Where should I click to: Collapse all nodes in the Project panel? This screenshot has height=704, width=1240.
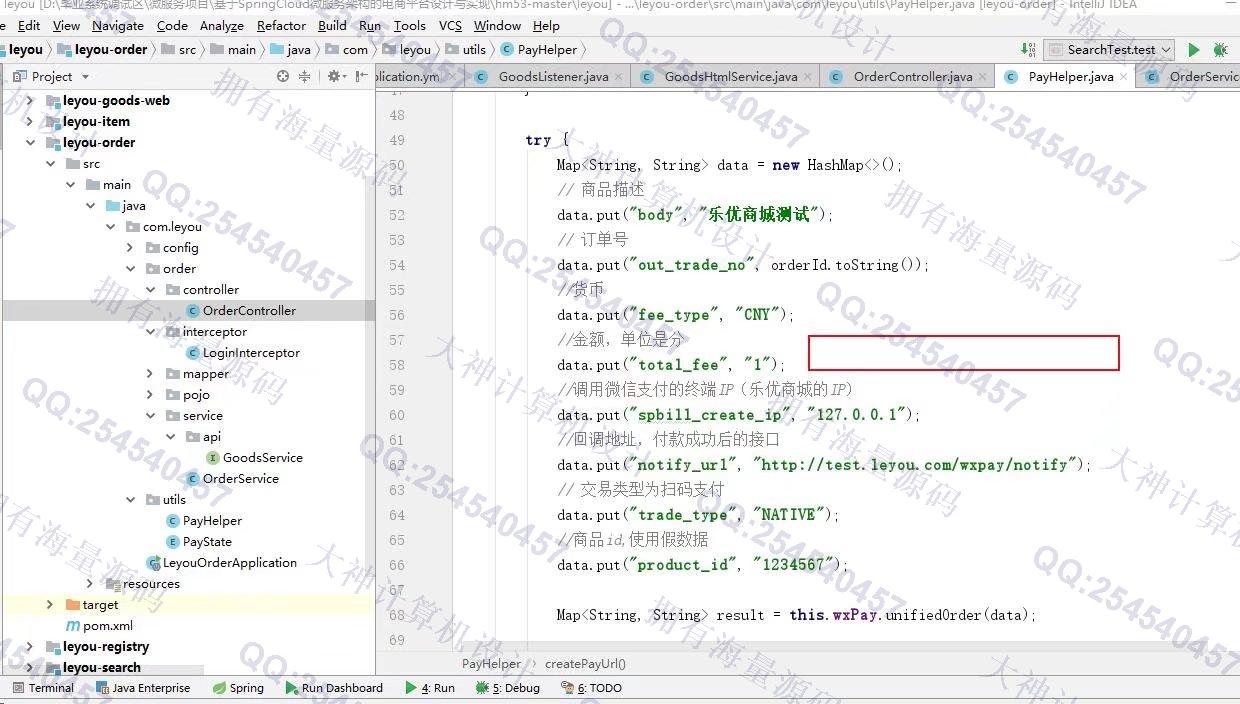point(304,76)
